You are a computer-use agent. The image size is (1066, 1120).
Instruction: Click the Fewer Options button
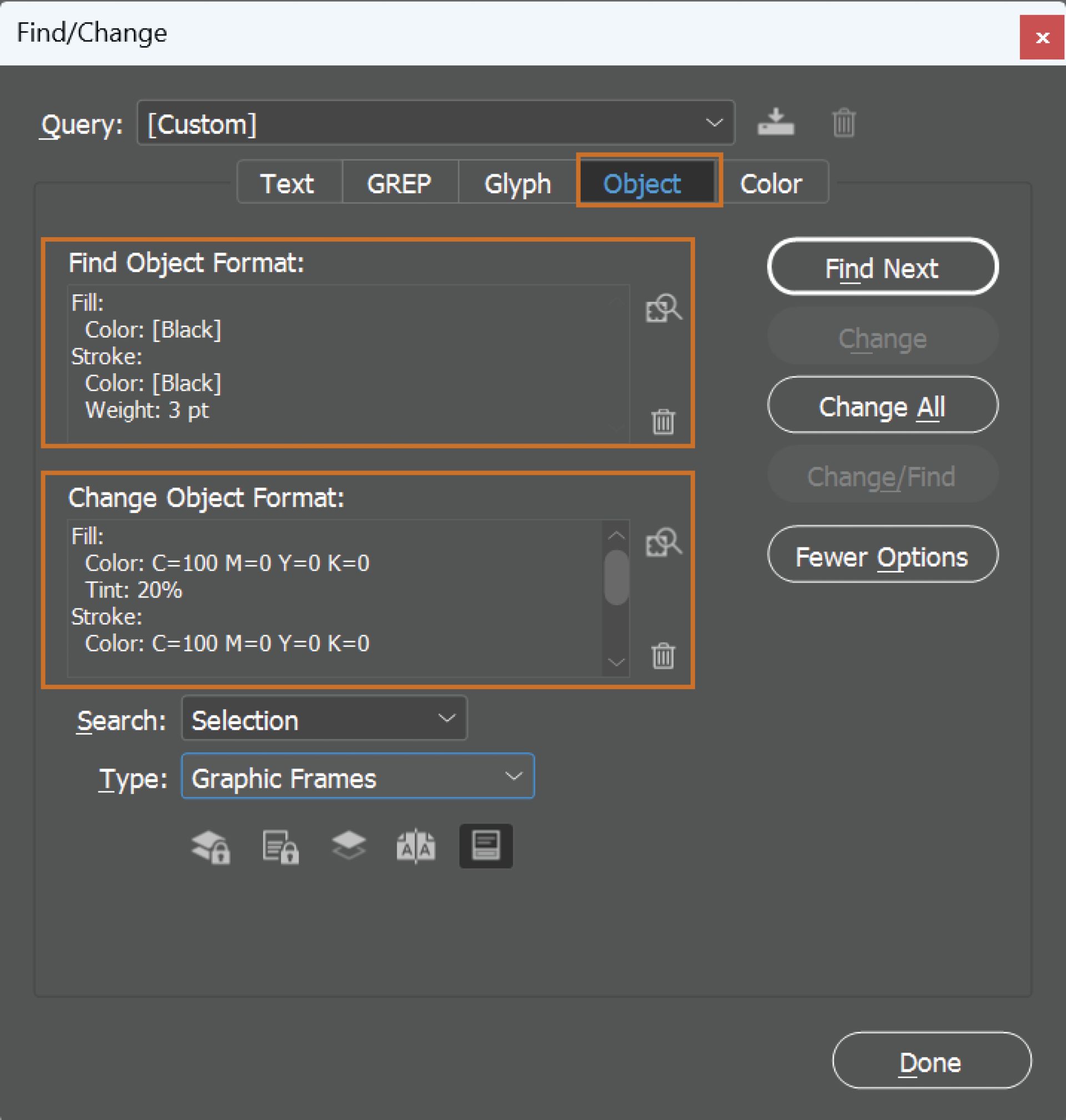click(882, 555)
